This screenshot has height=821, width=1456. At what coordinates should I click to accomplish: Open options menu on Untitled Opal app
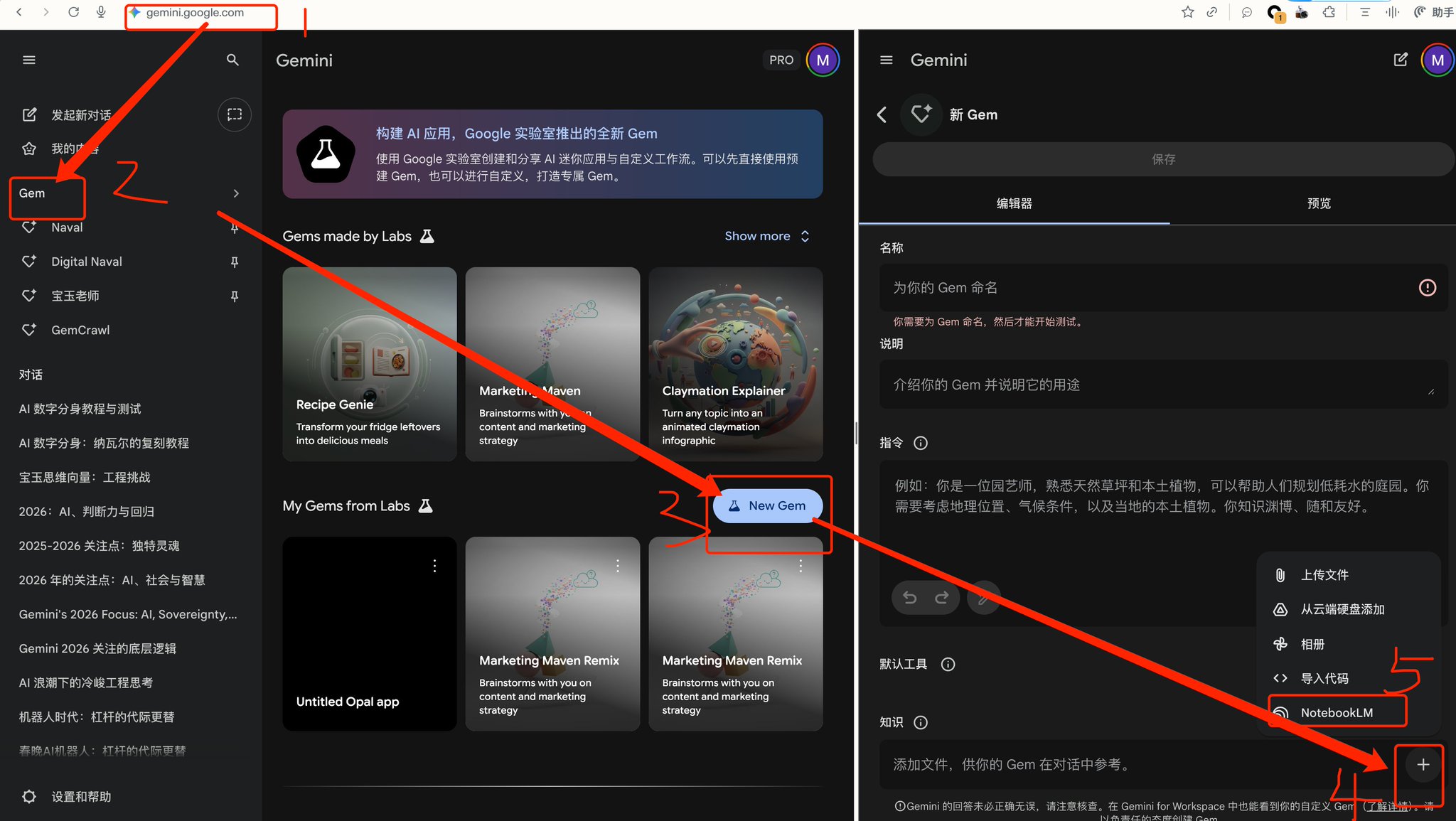[x=435, y=566]
